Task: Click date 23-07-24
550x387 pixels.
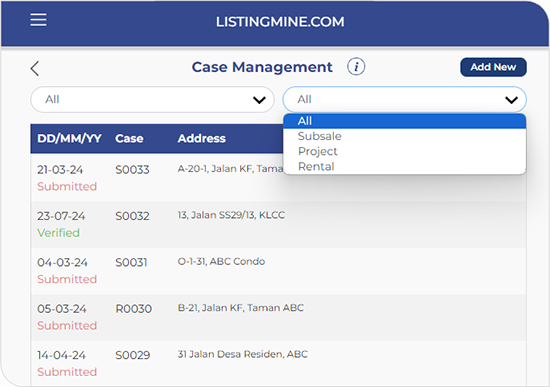Action: pyautogui.click(x=61, y=216)
